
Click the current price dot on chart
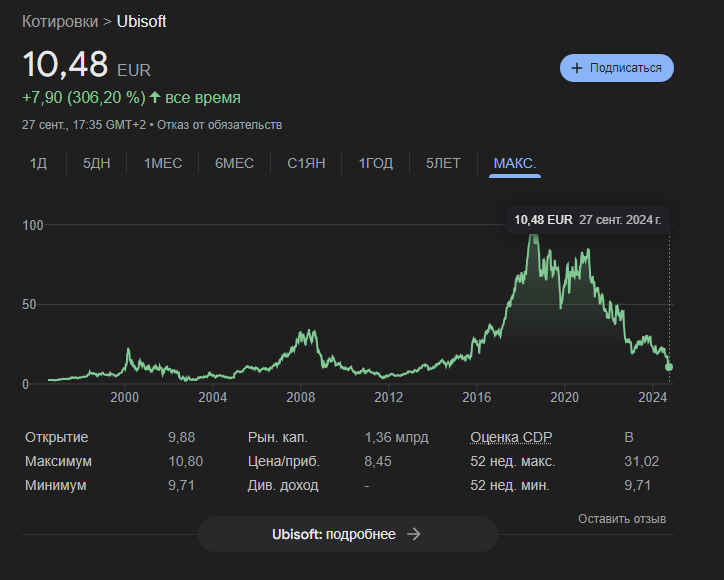click(669, 367)
